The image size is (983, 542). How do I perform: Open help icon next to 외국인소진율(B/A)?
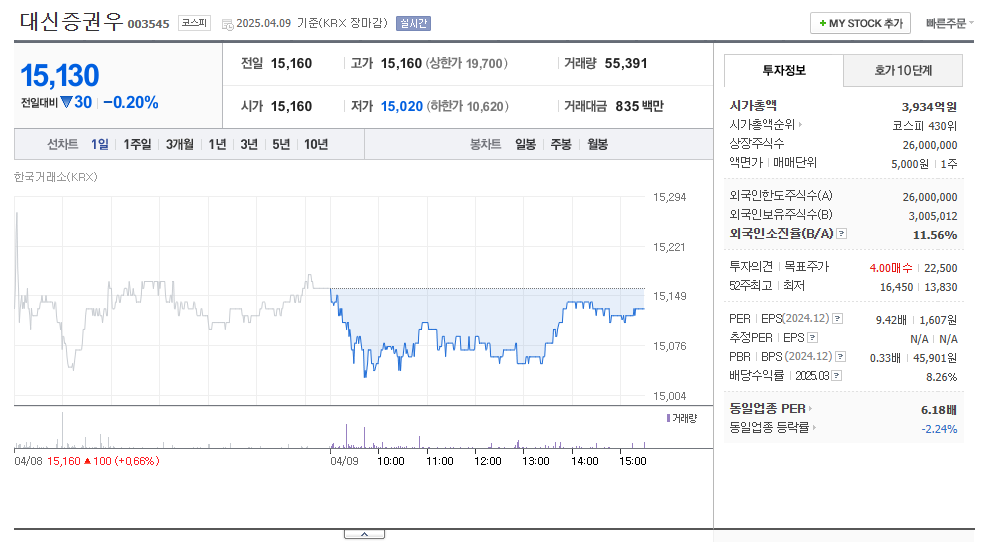point(842,234)
